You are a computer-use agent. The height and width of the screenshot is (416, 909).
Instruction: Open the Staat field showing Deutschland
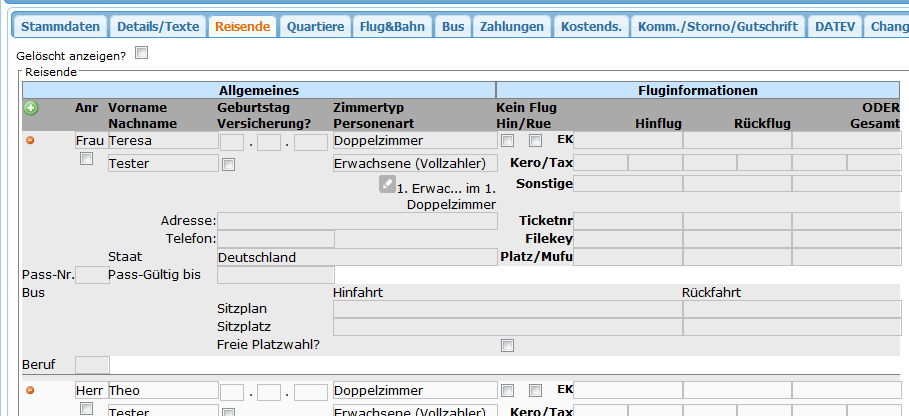(x=276, y=257)
